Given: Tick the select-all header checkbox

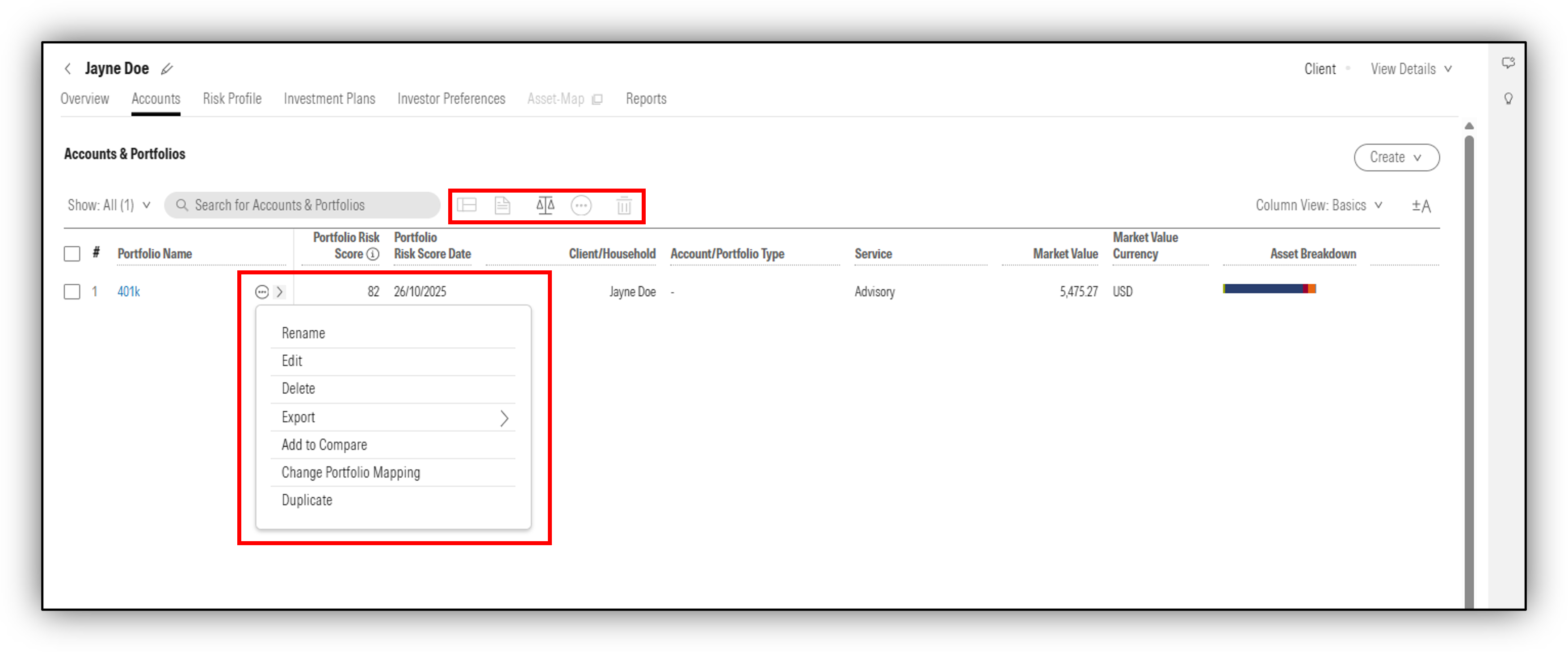Looking at the screenshot, I should point(72,254).
